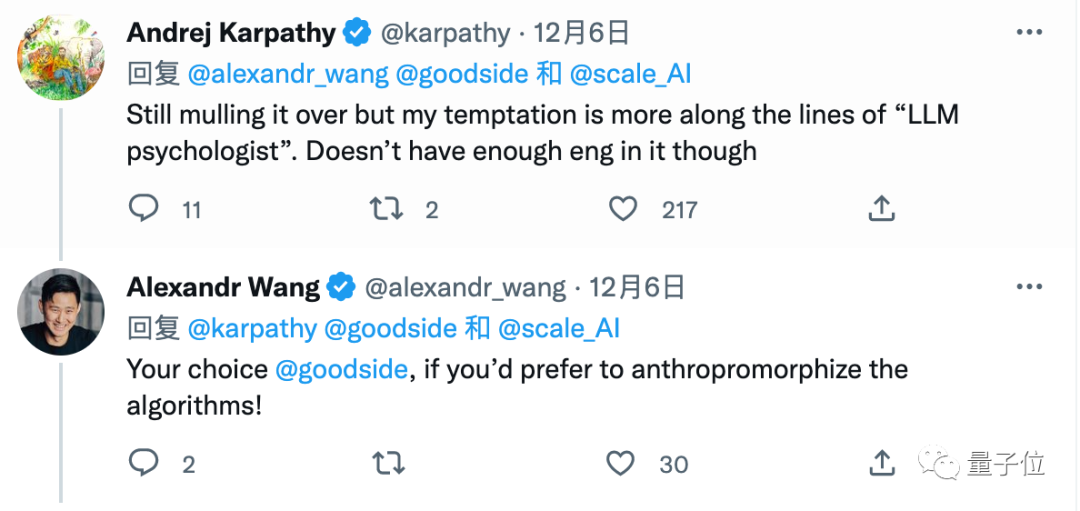The height and width of the screenshot is (511, 1080).
Task: Open @karpathy mention in Wang's reply line
Action: tap(252, 328)
